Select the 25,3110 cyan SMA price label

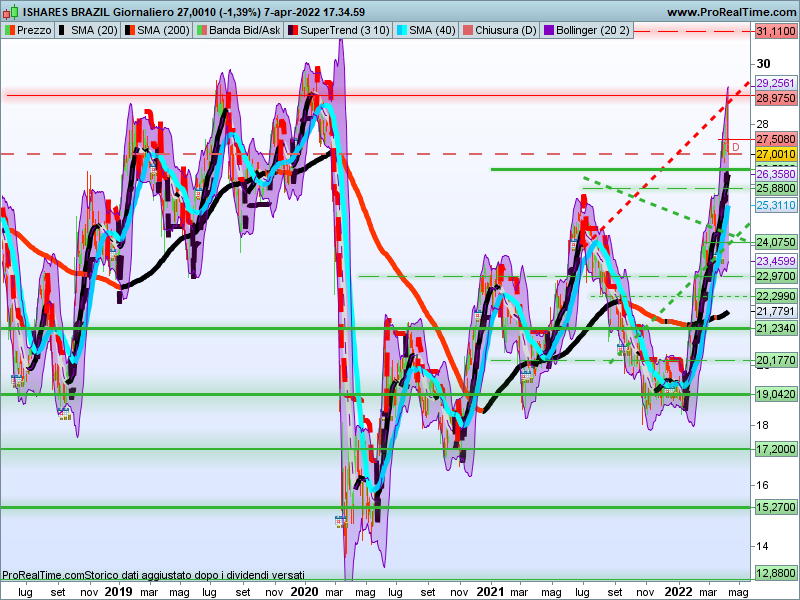(776, 205)
